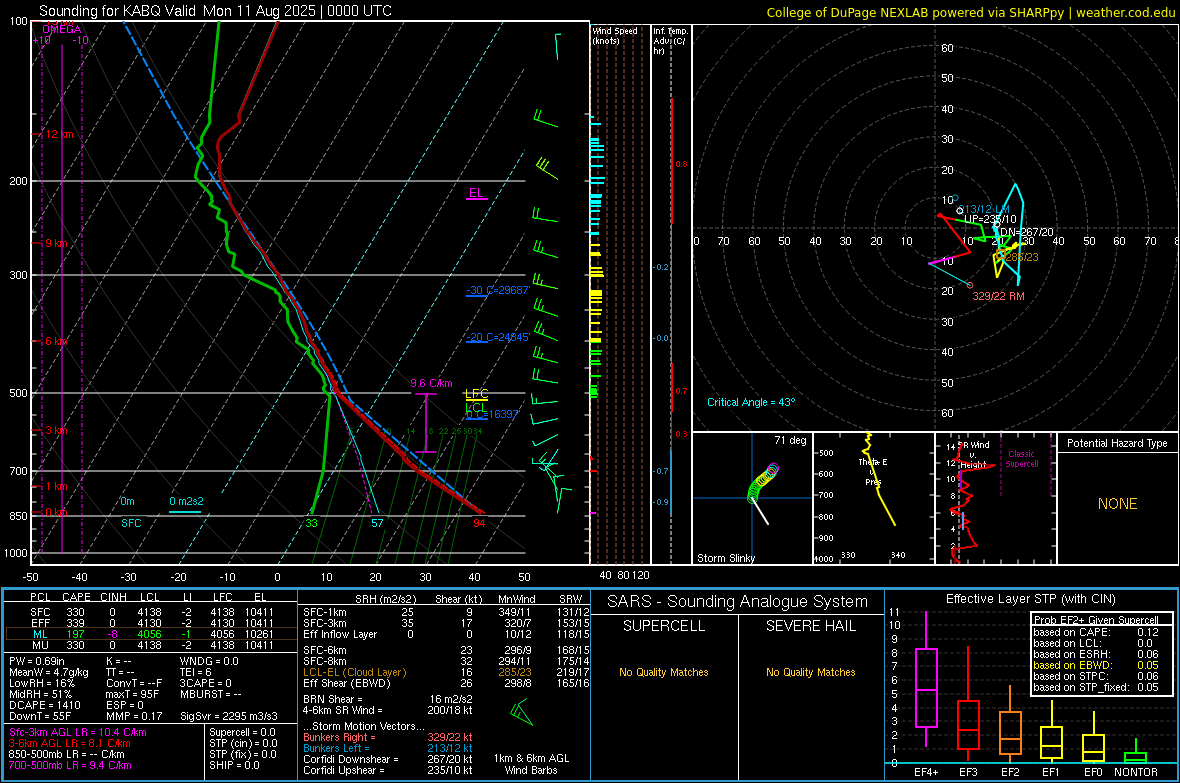Click the 'MeanW = 4.7g/kg' value
The image size is (1180, 783).
pos(48,672)
